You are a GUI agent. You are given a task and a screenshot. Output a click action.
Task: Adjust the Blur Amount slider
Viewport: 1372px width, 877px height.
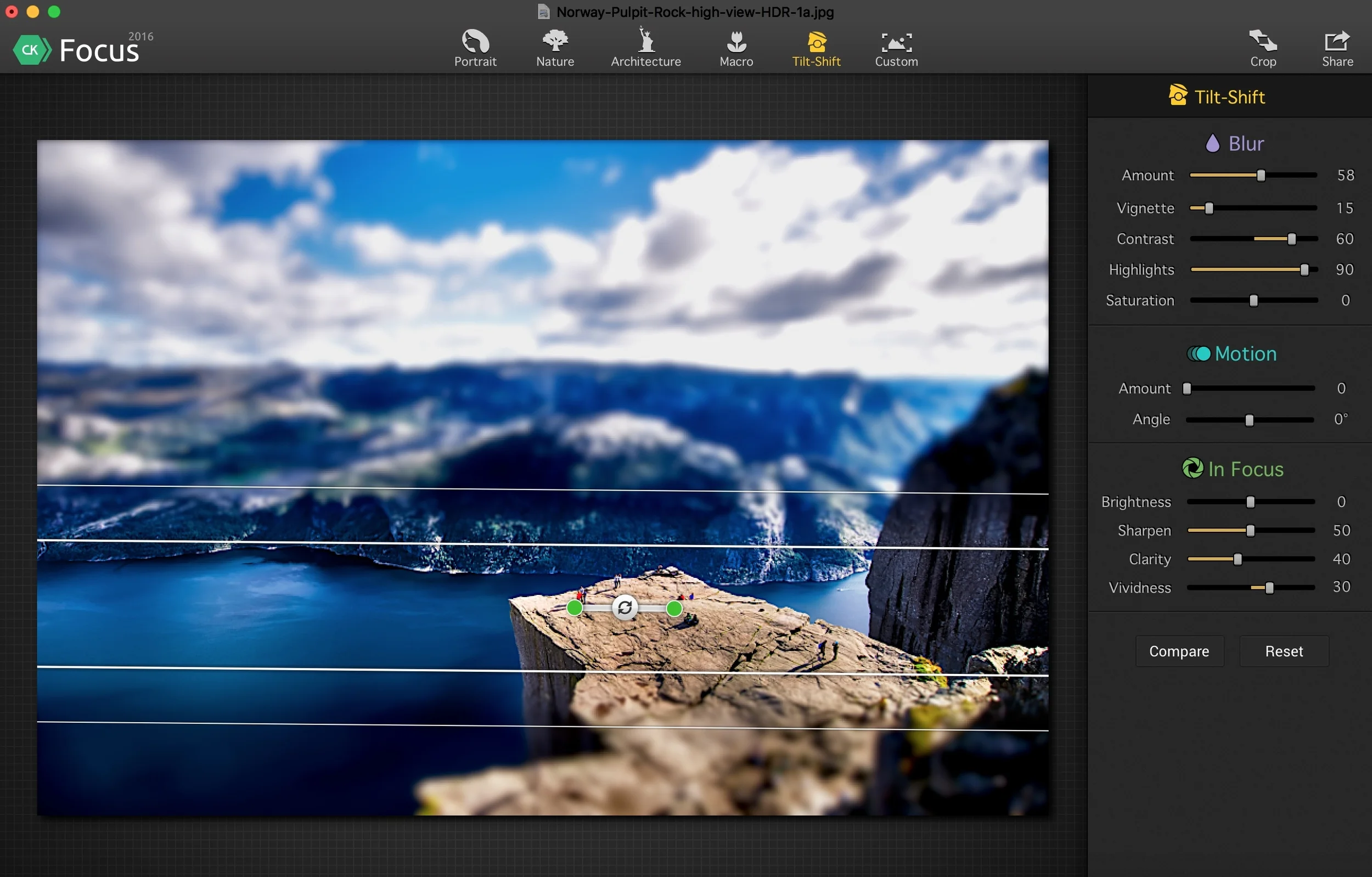coord(1253,176)
